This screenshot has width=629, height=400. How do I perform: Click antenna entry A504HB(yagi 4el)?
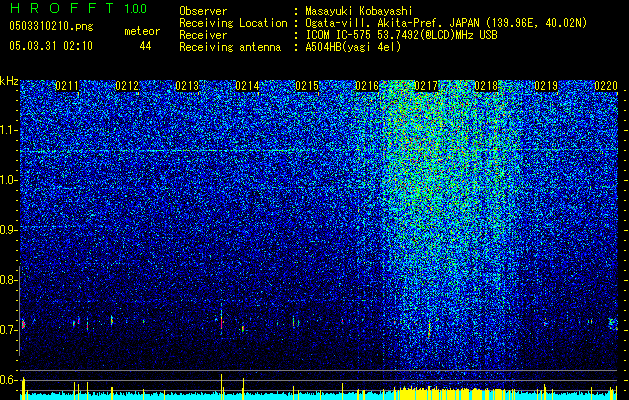pos(353,47)
